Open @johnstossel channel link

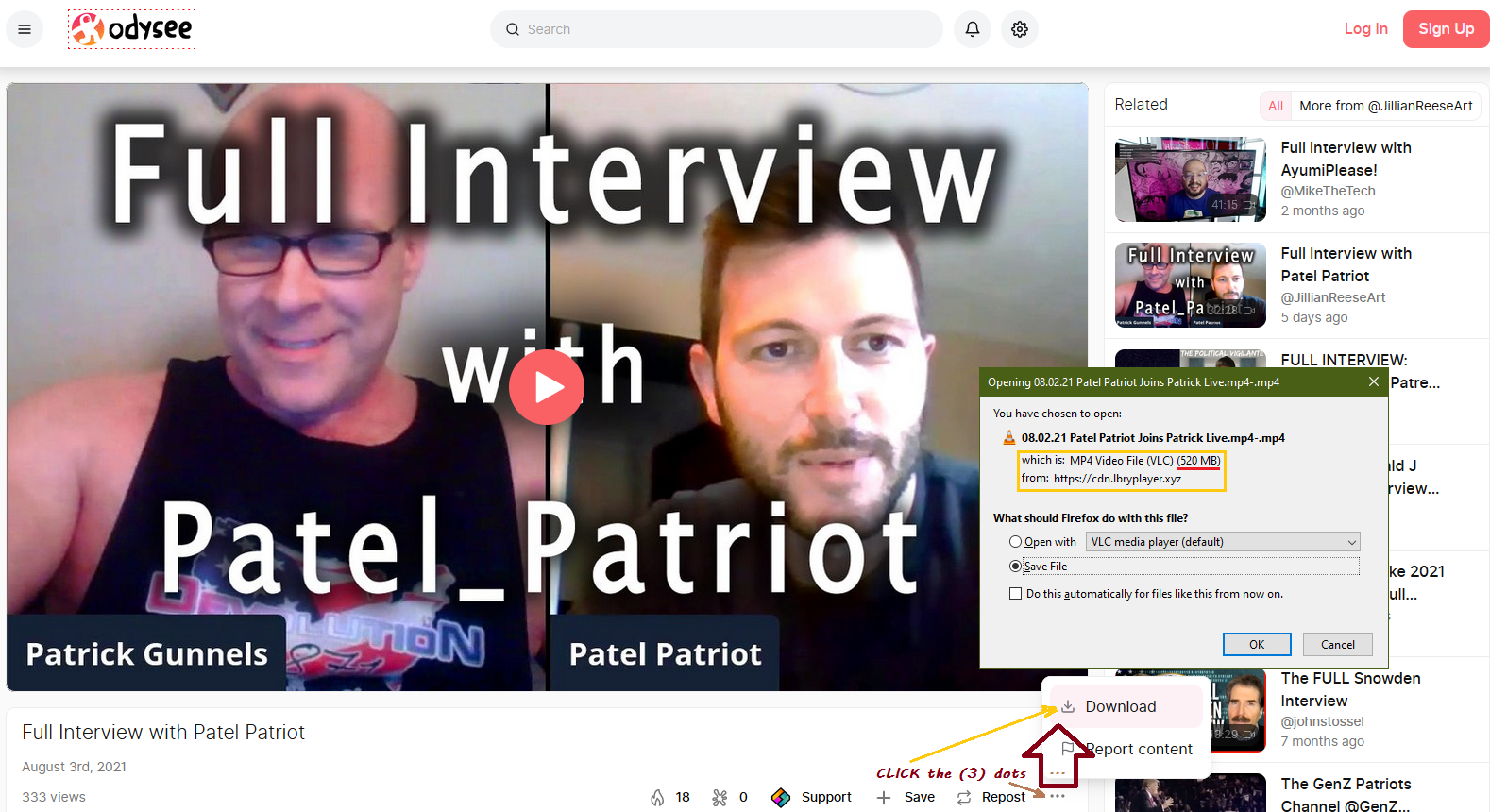(1322, 721)
